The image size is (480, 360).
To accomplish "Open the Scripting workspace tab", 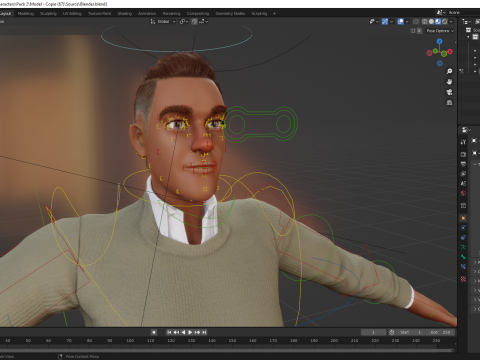I will (259, 13).
